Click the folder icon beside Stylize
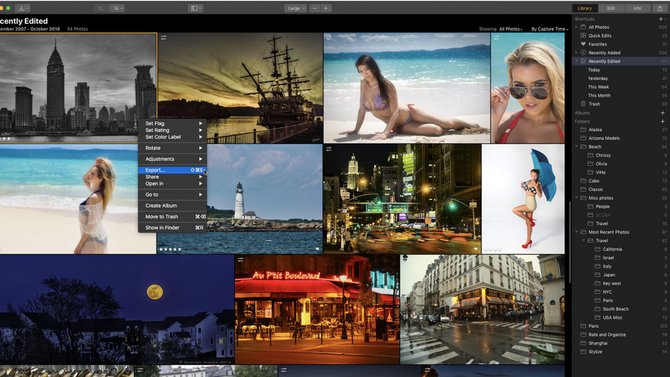The image size is (670, 377). (x=583, y=351)
